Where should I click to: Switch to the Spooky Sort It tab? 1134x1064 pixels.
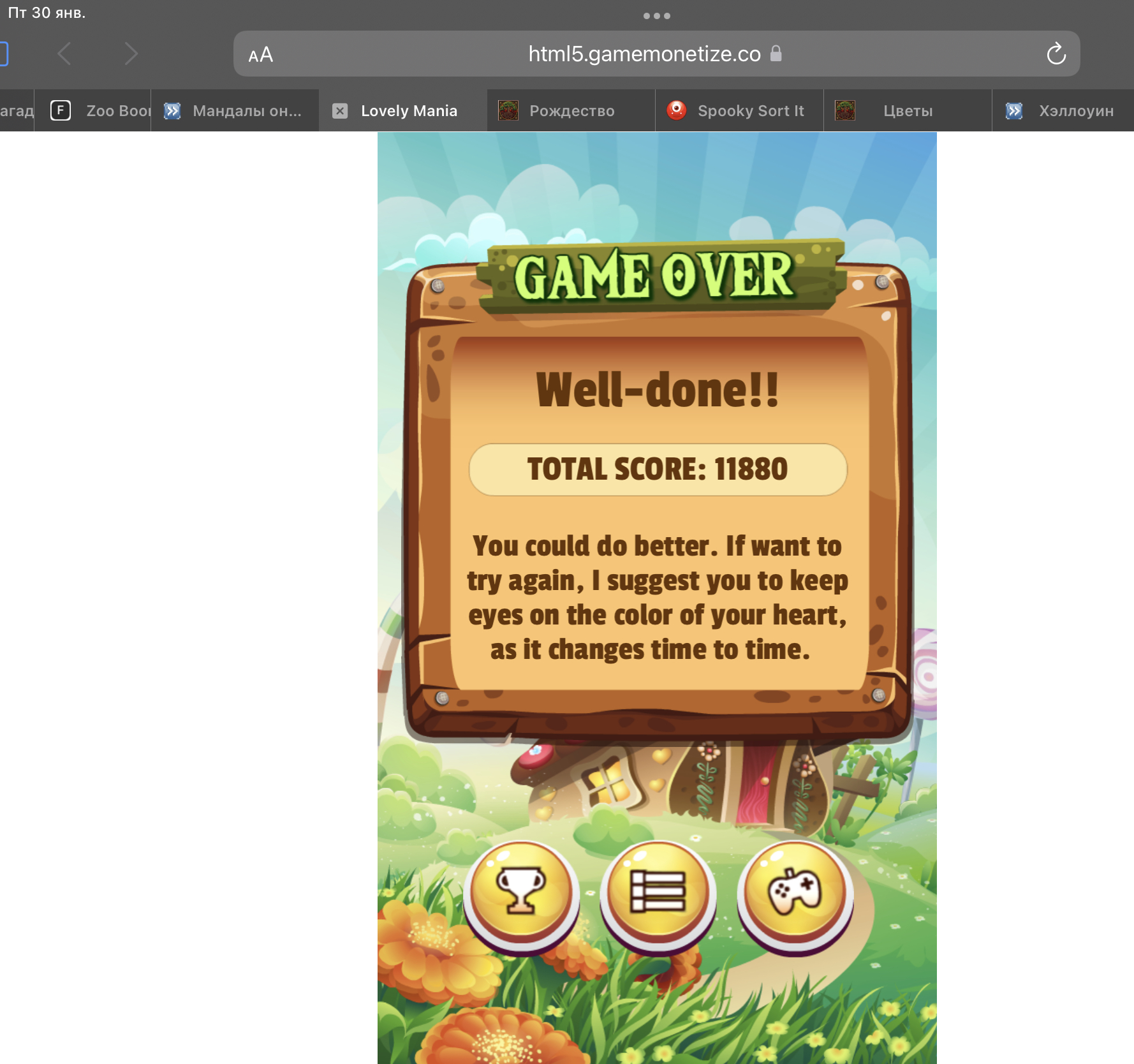tap(740, 111)
